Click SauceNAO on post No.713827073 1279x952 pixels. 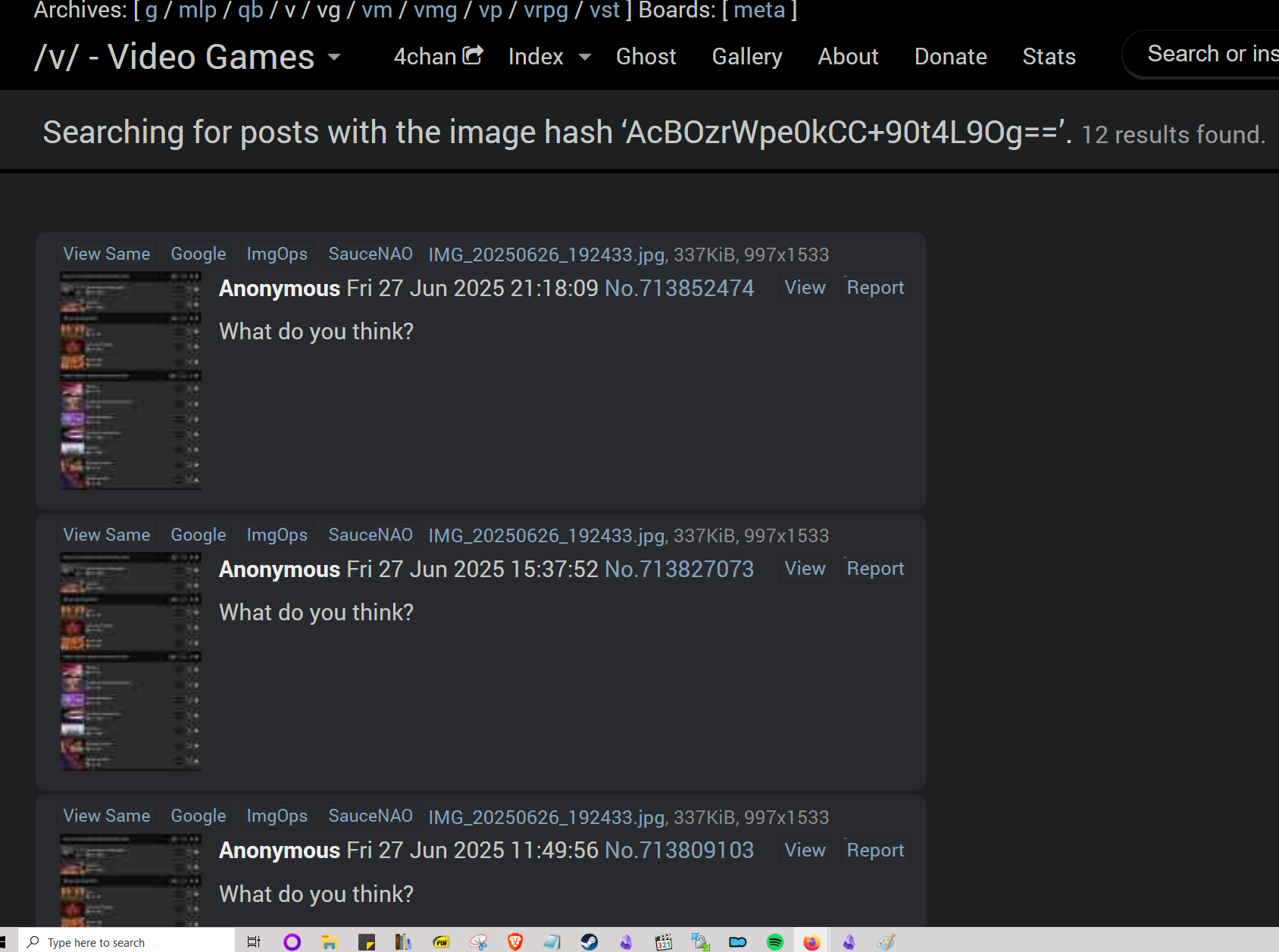371,535
